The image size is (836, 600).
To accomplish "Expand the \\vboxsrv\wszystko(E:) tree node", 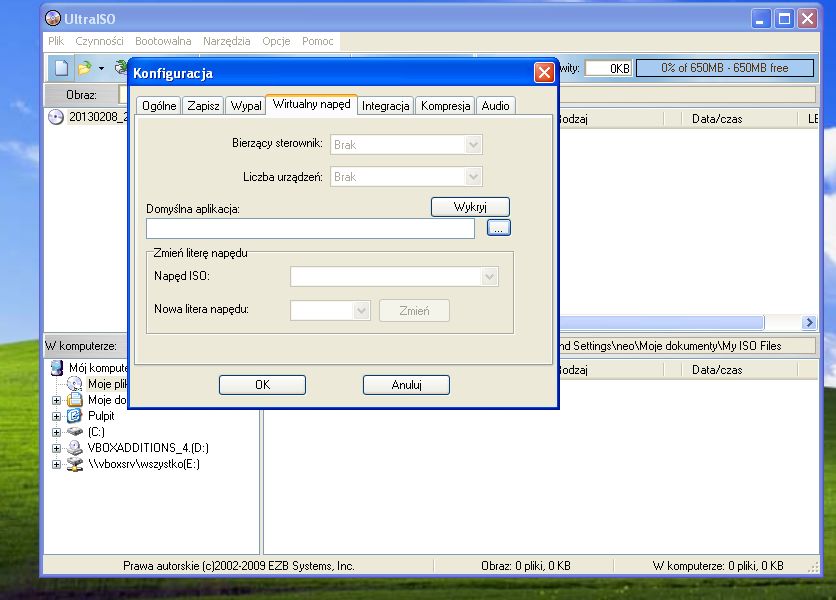I will [57, 464].
